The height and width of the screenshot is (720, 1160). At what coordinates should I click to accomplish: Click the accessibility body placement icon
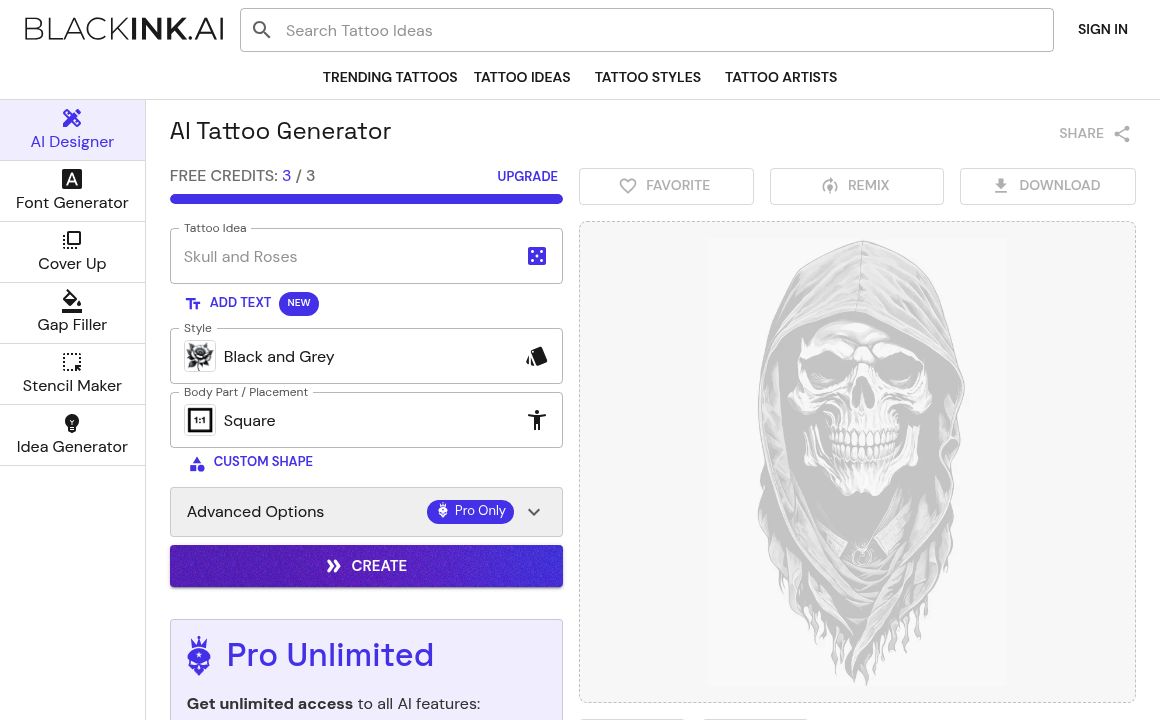537,420
